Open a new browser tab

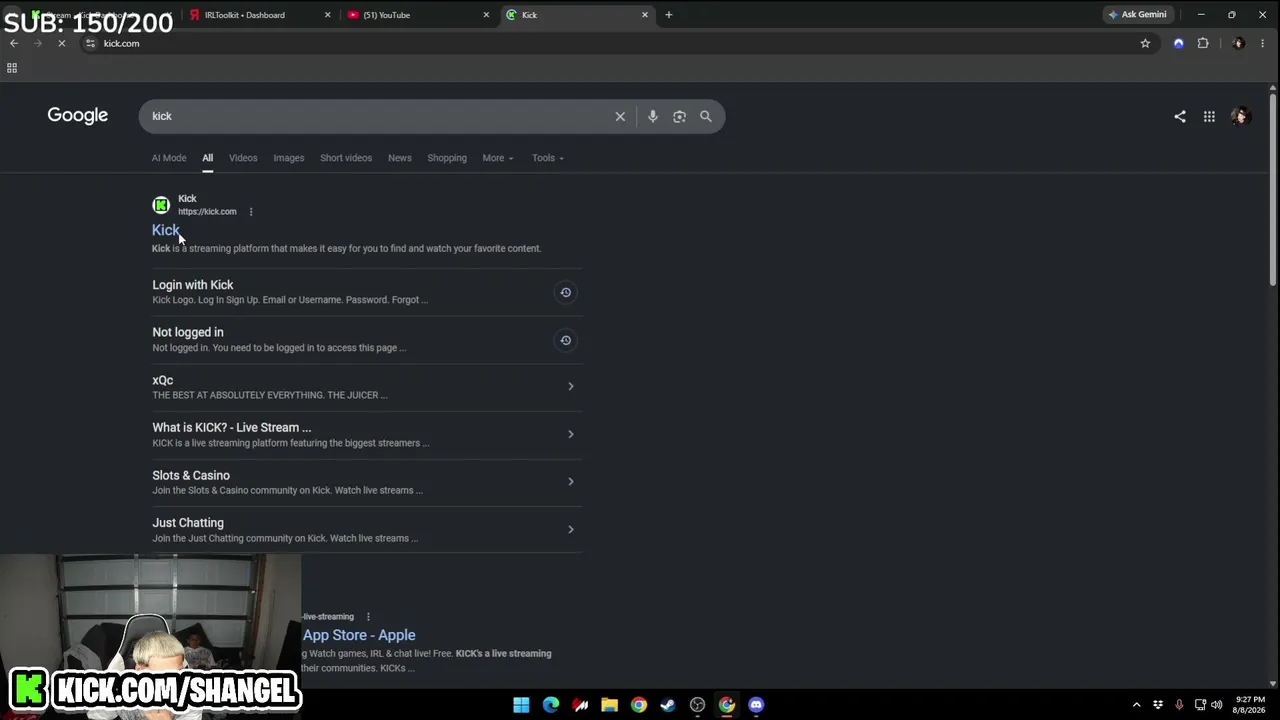click(669, 15)
